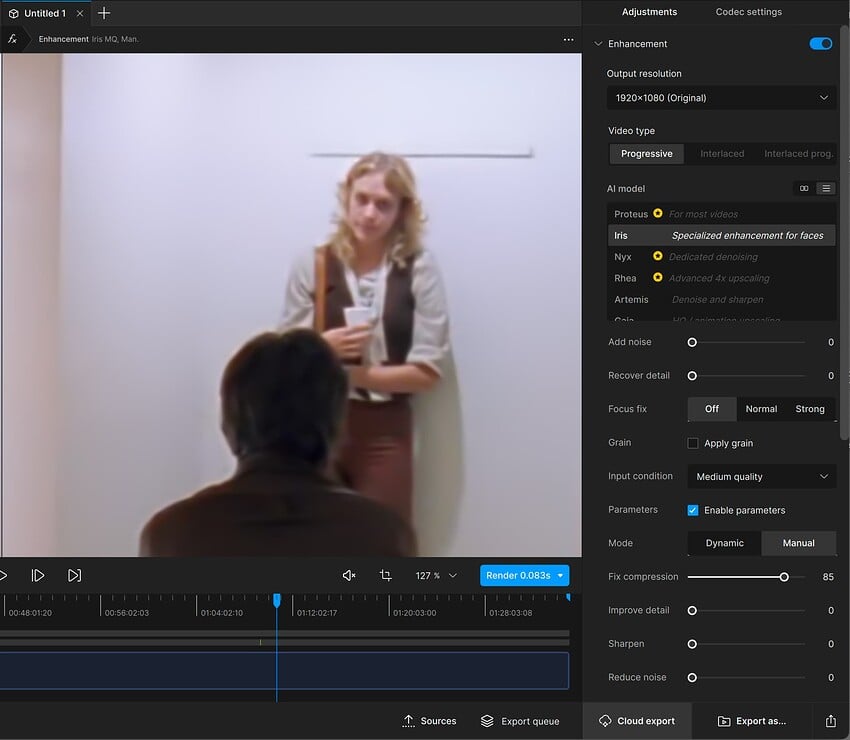Choose Proteus AI model
The image size is (850, 740).
722,214
